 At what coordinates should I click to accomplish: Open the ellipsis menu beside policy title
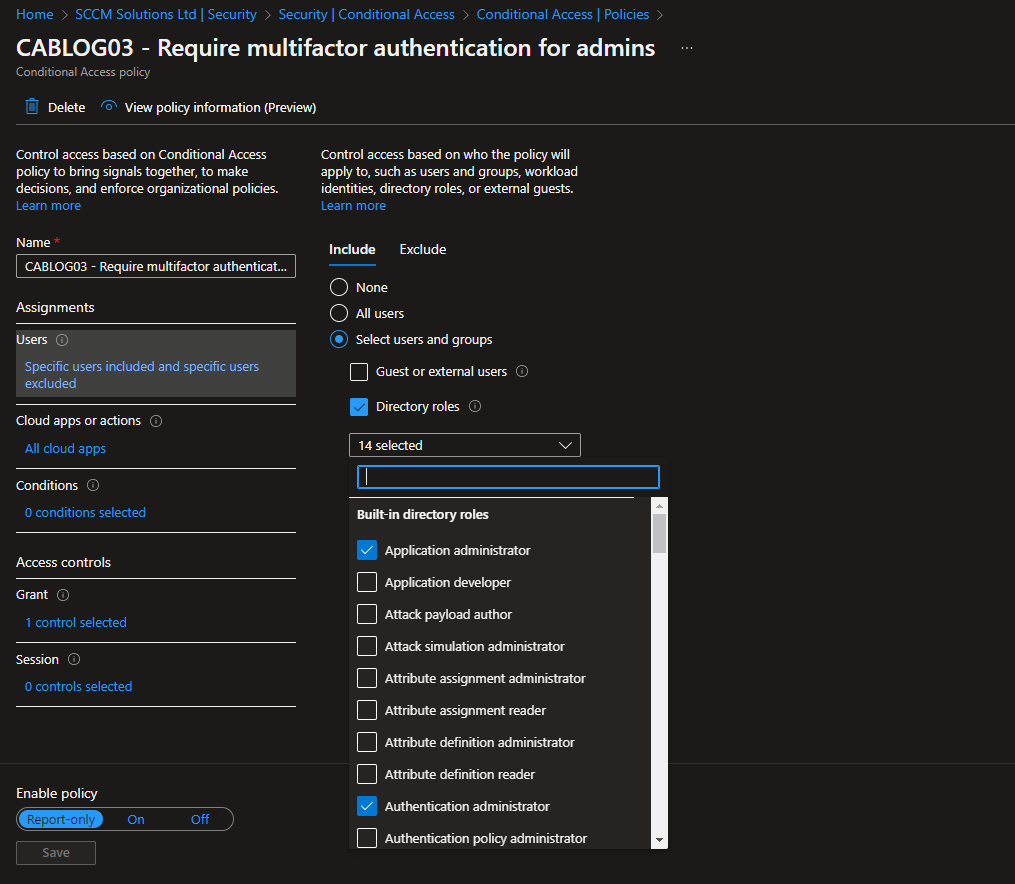(686, 48)
